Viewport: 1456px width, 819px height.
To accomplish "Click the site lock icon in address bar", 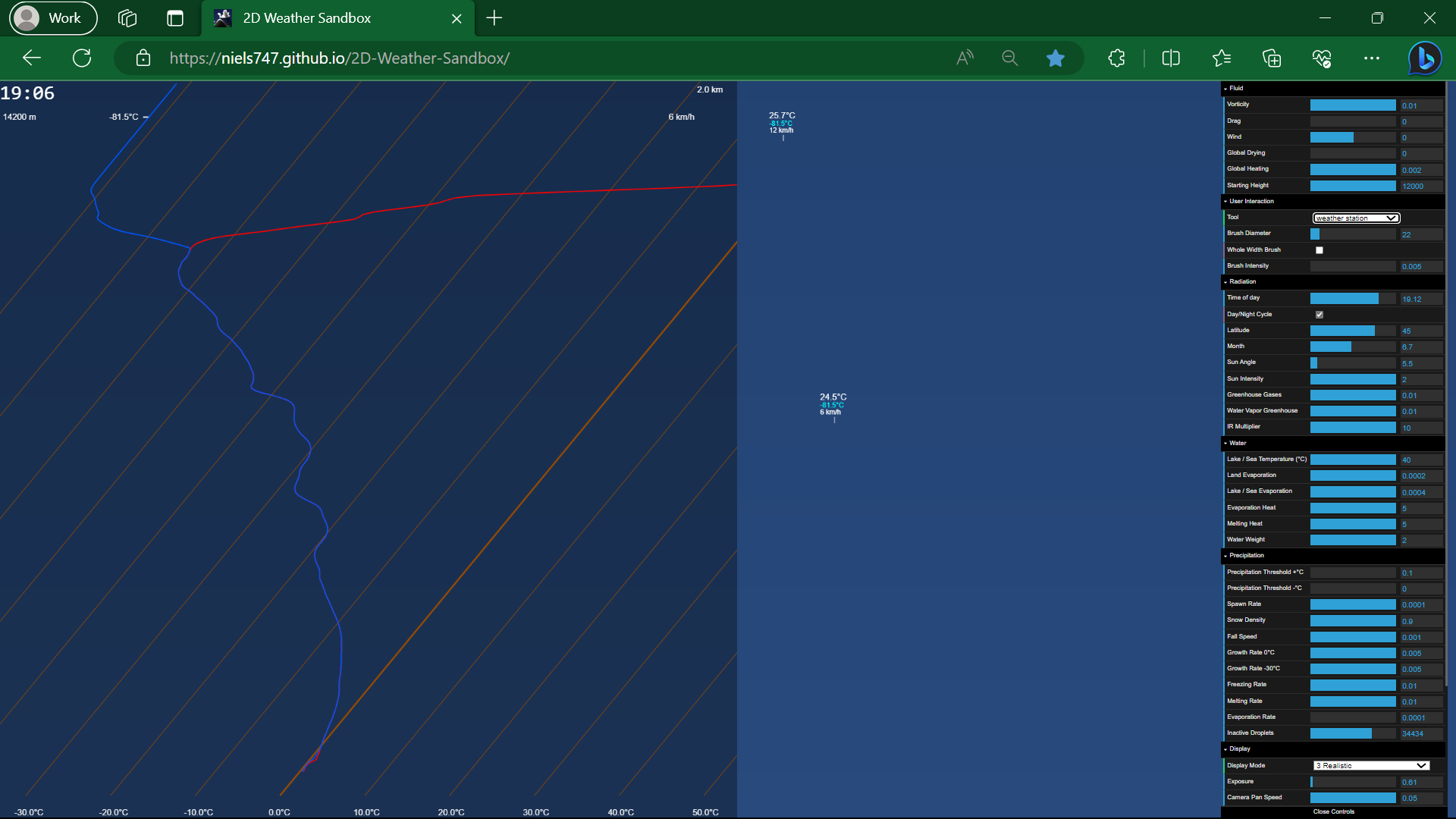I will (x=143, y=58).
